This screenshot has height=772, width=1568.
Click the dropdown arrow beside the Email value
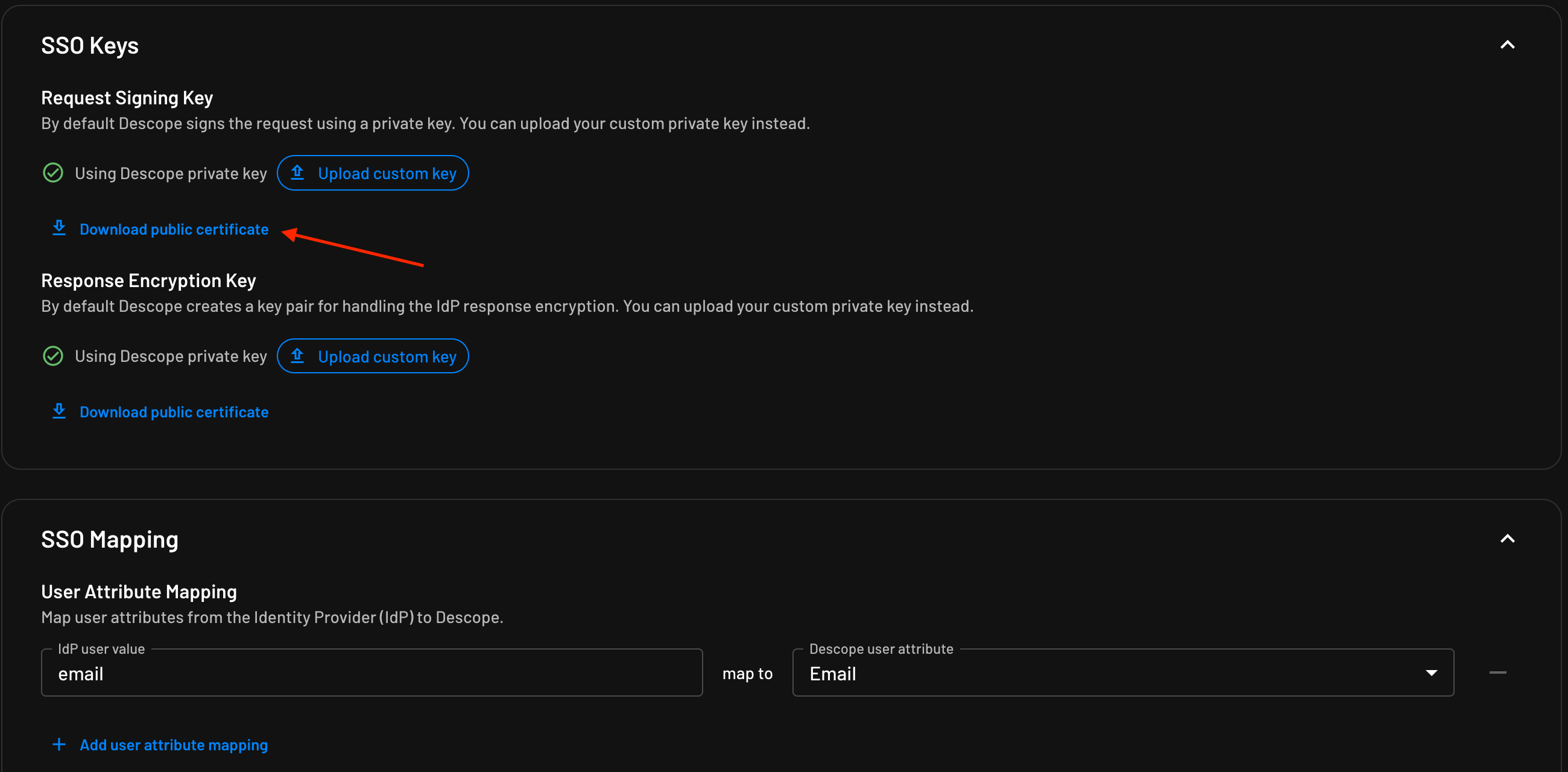tap(1432, 673)
